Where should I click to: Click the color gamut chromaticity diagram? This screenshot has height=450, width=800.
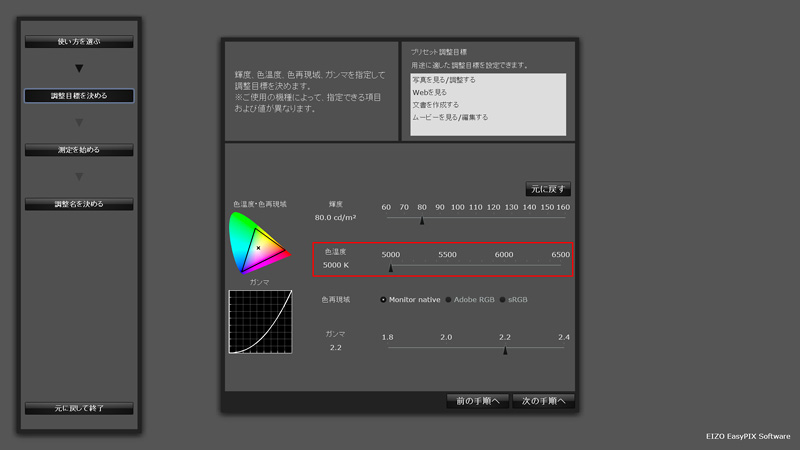(258, 243)
